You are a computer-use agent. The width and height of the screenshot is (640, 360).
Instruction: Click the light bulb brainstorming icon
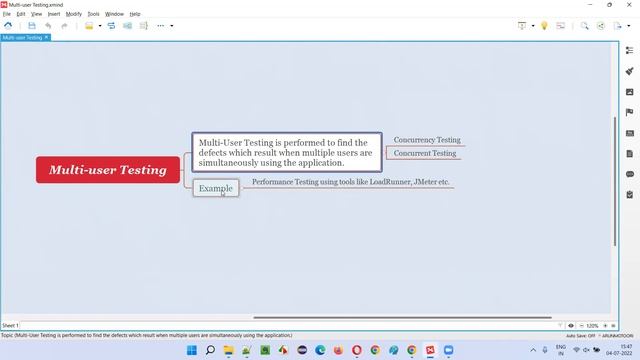pos(544,26)
